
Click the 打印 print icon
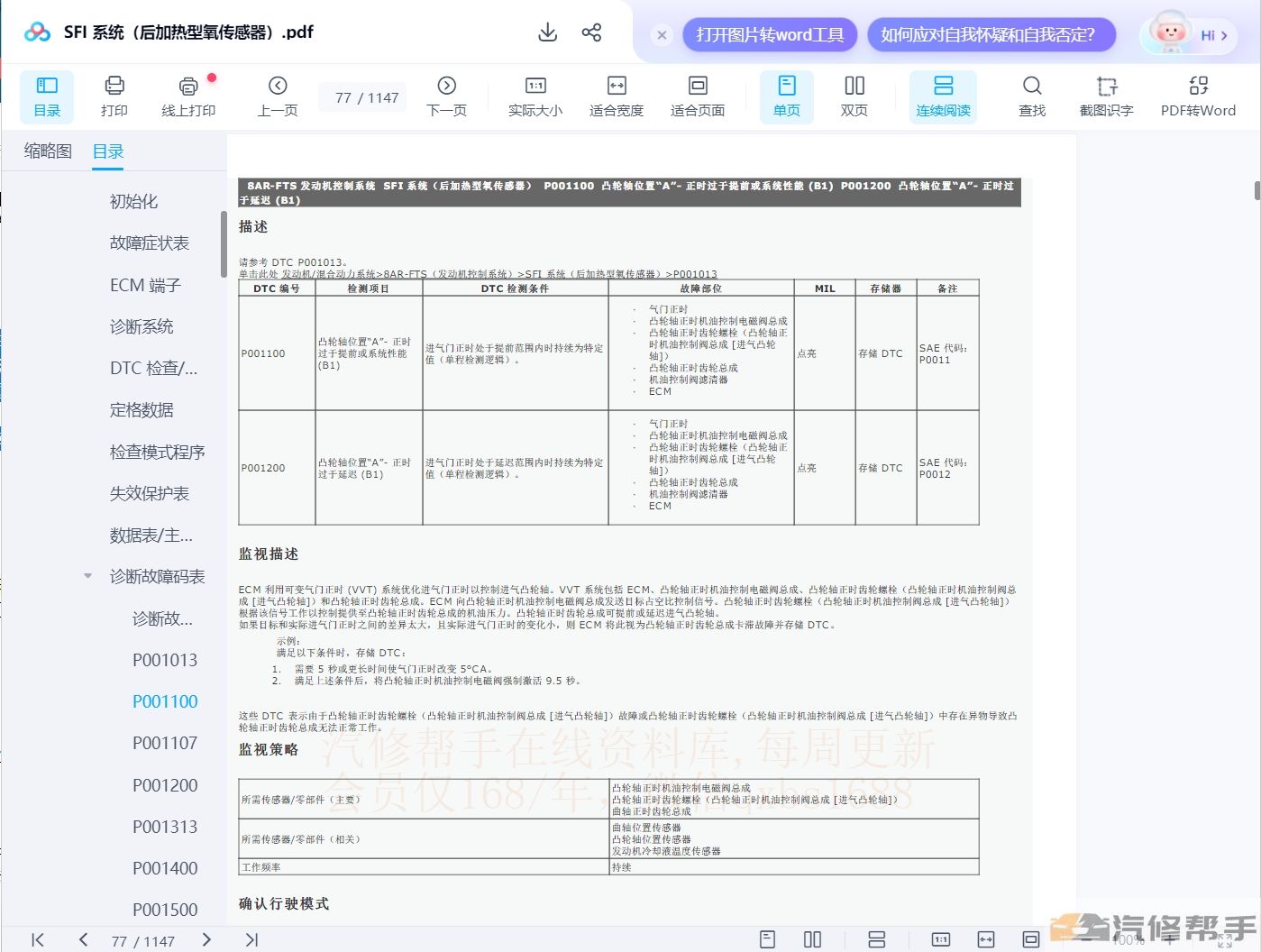[114, 96]
